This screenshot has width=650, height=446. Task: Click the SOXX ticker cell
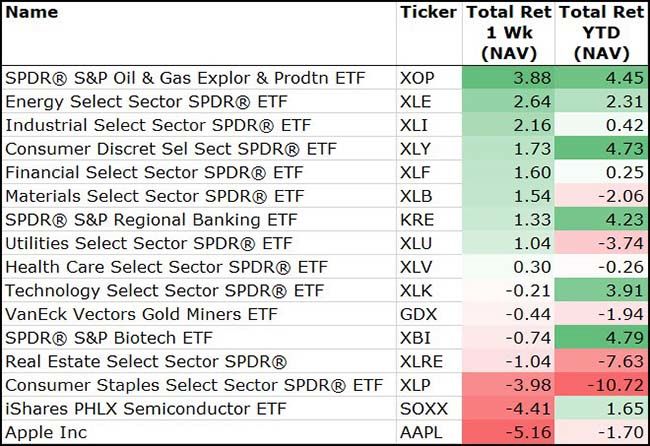coord(424,408)
